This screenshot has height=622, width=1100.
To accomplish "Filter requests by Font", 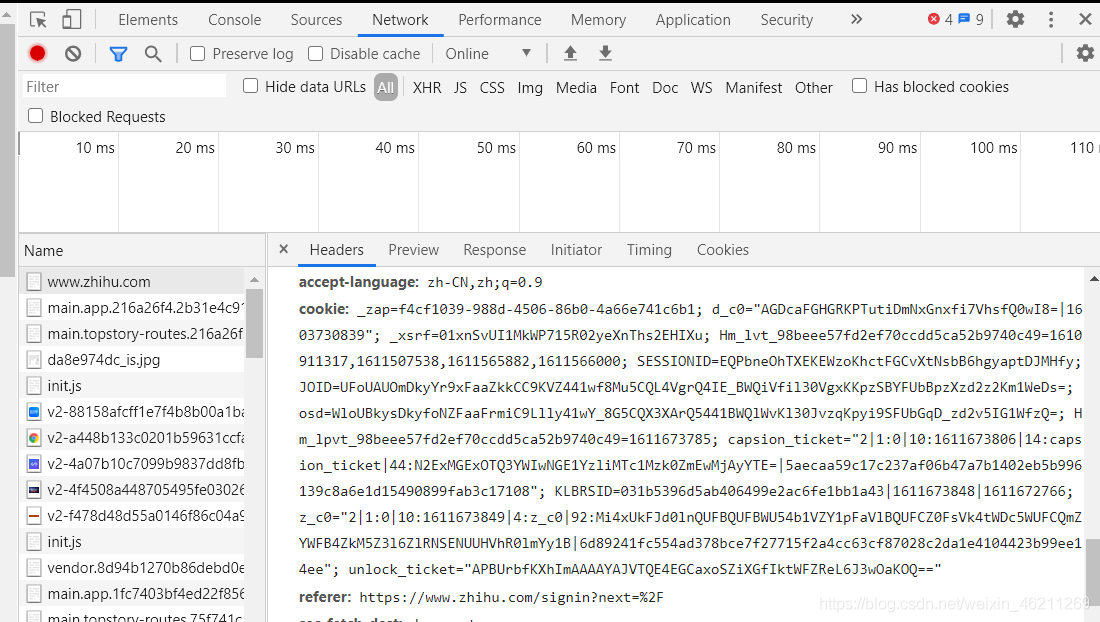I will 624,88.
